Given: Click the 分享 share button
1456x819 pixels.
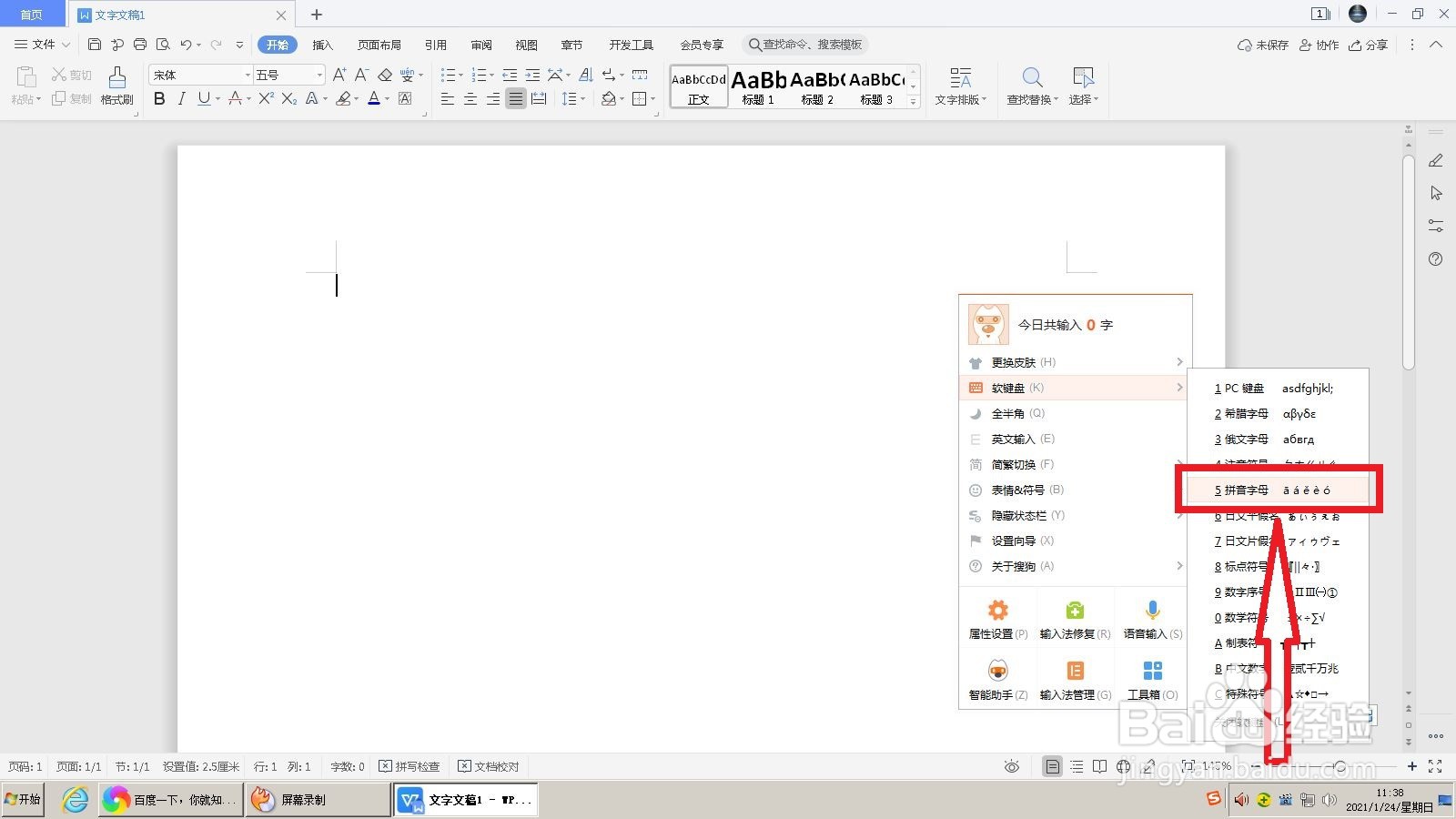Looking at the screenshot, I should point(1369,45).
